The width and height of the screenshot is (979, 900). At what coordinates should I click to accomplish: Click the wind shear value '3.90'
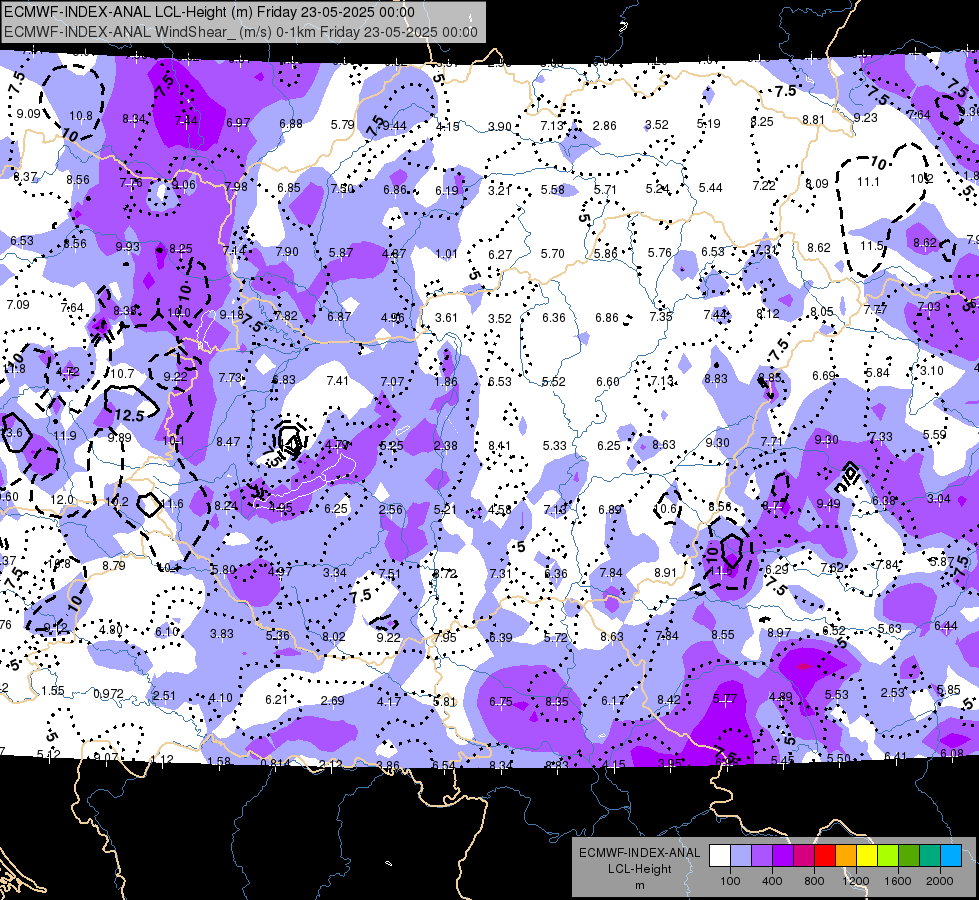pos(499,127)
